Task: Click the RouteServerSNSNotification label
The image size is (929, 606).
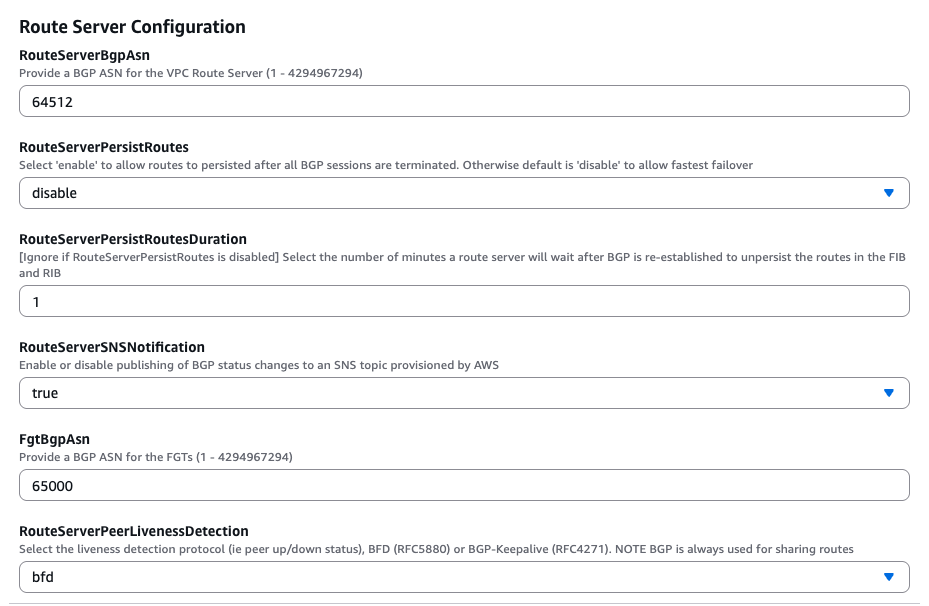Action: click(112, 347)
